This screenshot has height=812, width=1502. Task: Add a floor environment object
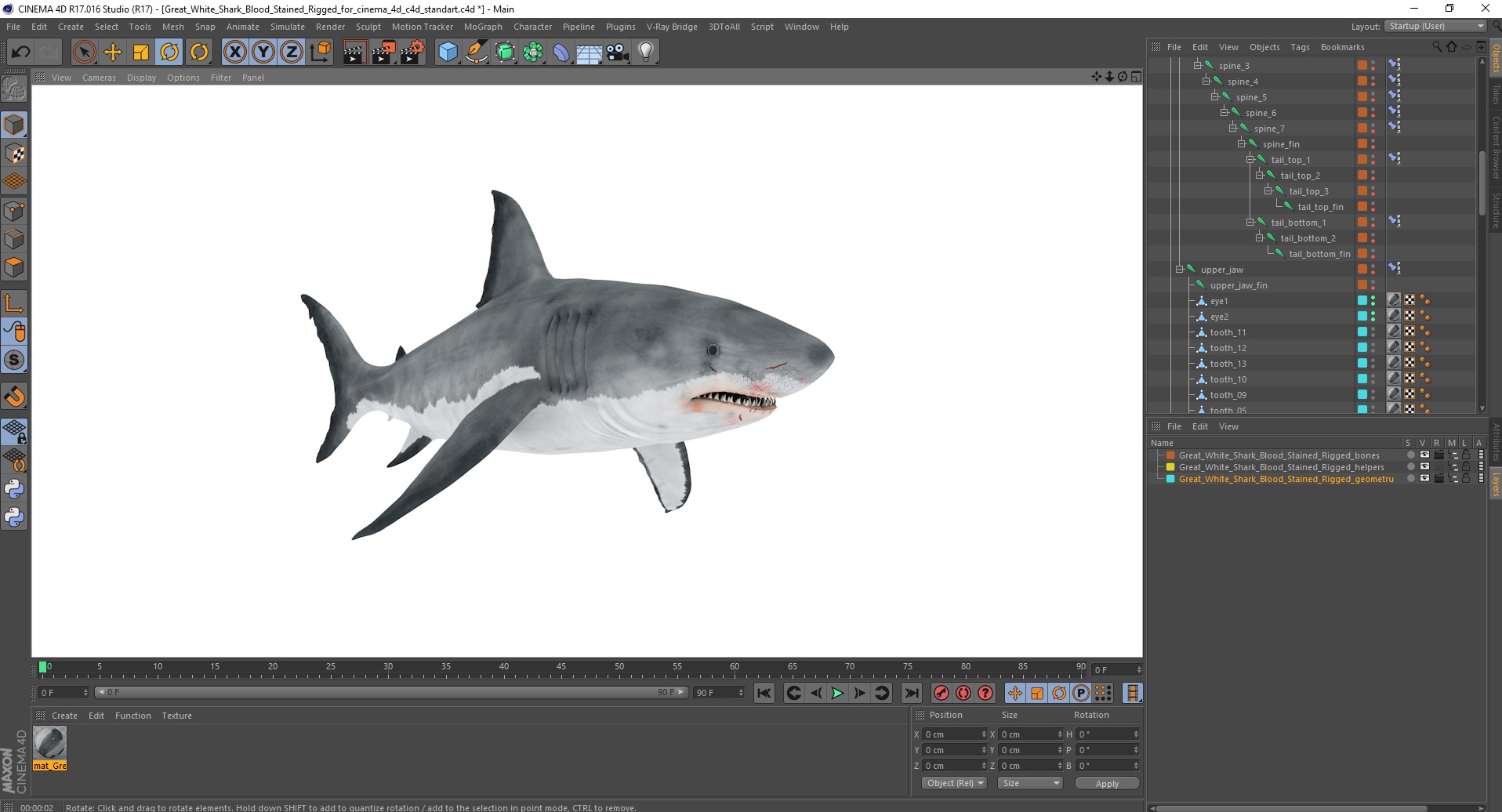590,53
